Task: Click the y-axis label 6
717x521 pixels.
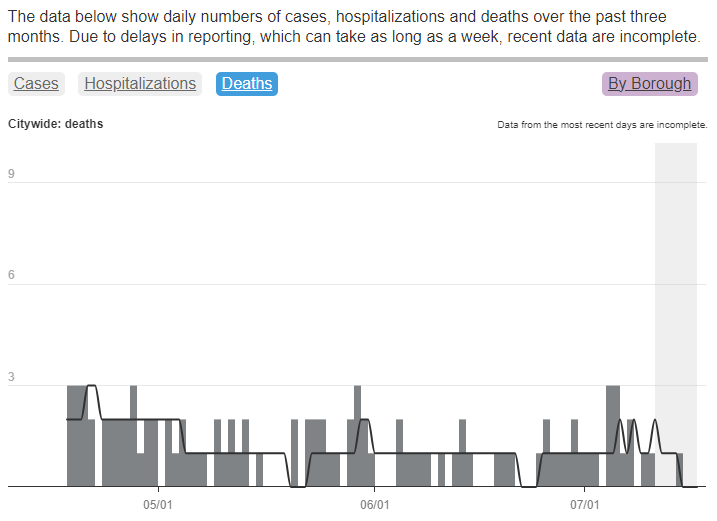Action: click(x=11, y=277)
